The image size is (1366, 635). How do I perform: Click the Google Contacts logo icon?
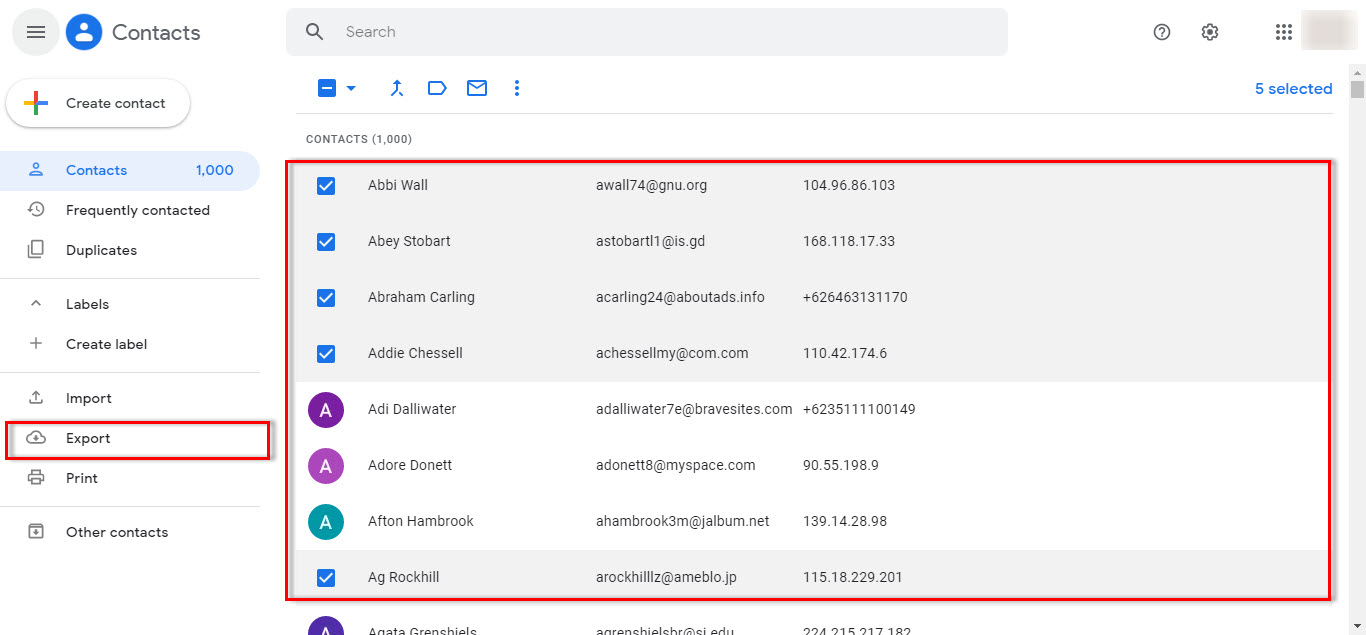pos(84,32)
